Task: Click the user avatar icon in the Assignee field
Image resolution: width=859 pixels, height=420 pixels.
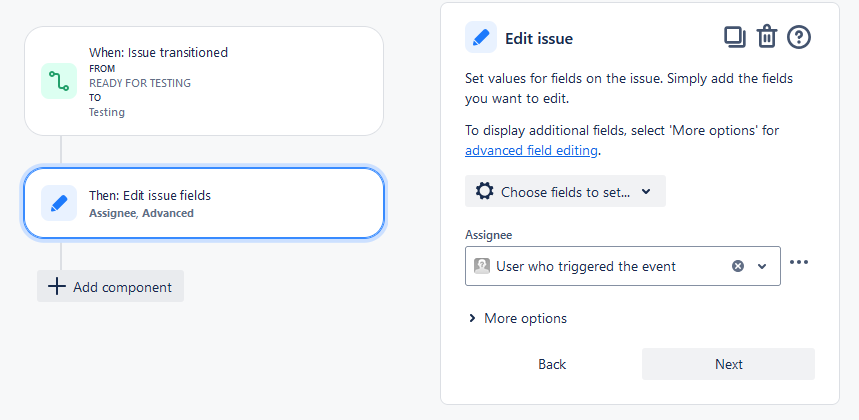Action: [x=482, y=266]
